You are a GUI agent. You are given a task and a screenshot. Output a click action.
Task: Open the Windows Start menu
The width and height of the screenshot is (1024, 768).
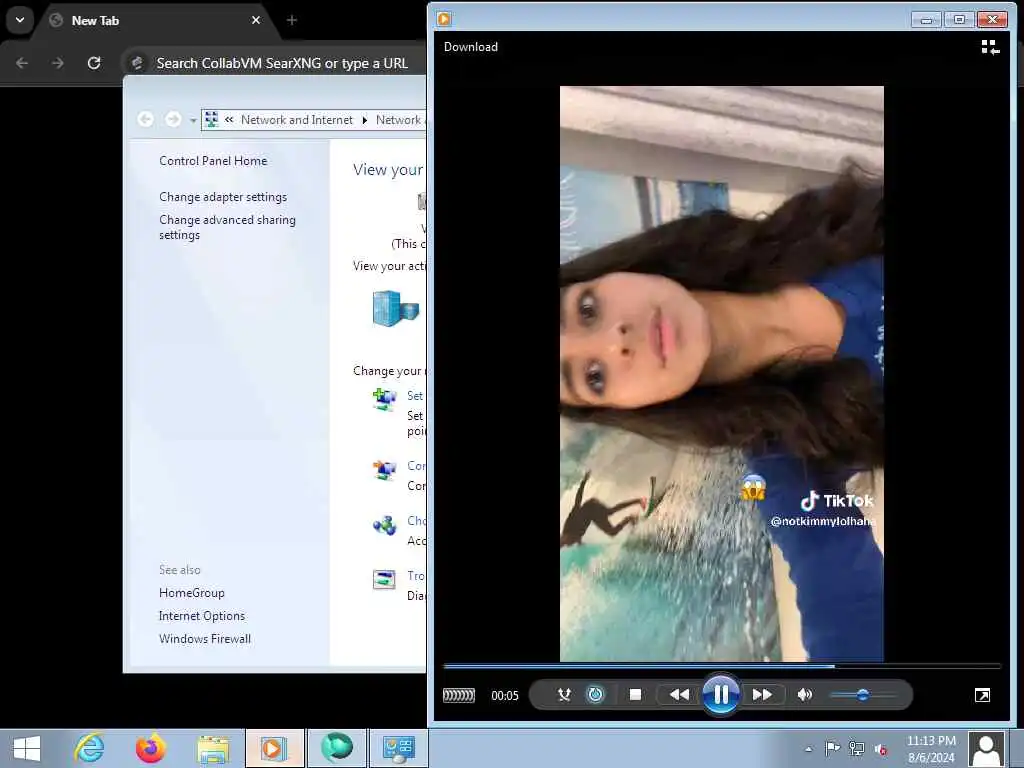tap(27, 748)
